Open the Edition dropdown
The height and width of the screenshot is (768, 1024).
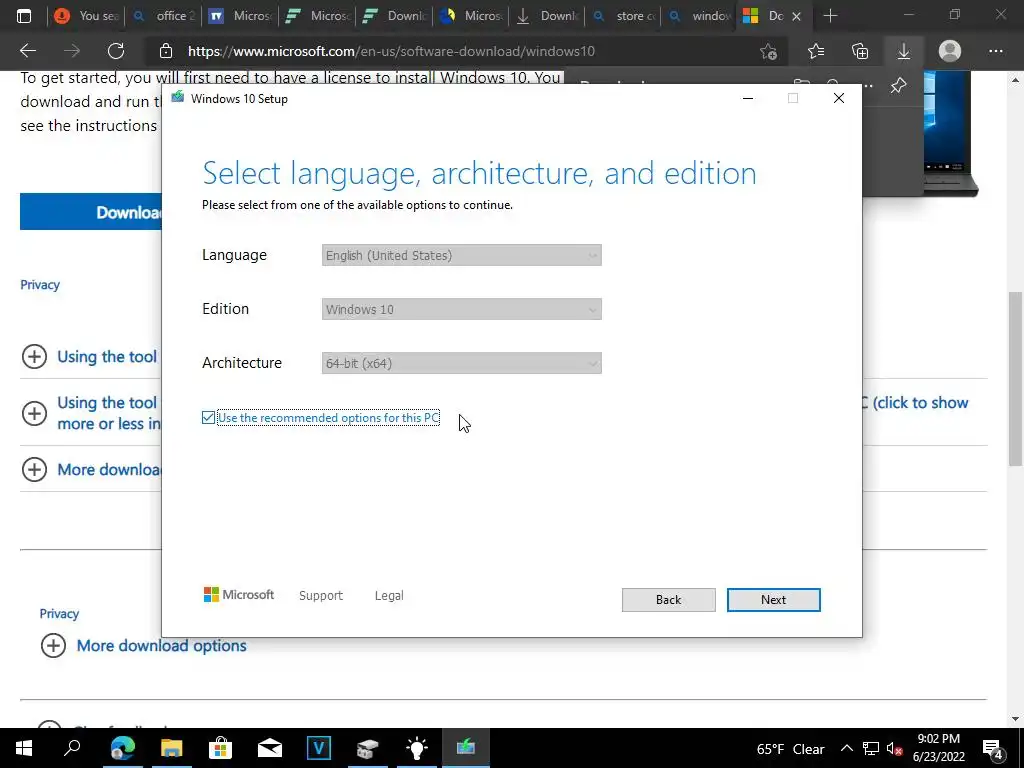point(461,310)
